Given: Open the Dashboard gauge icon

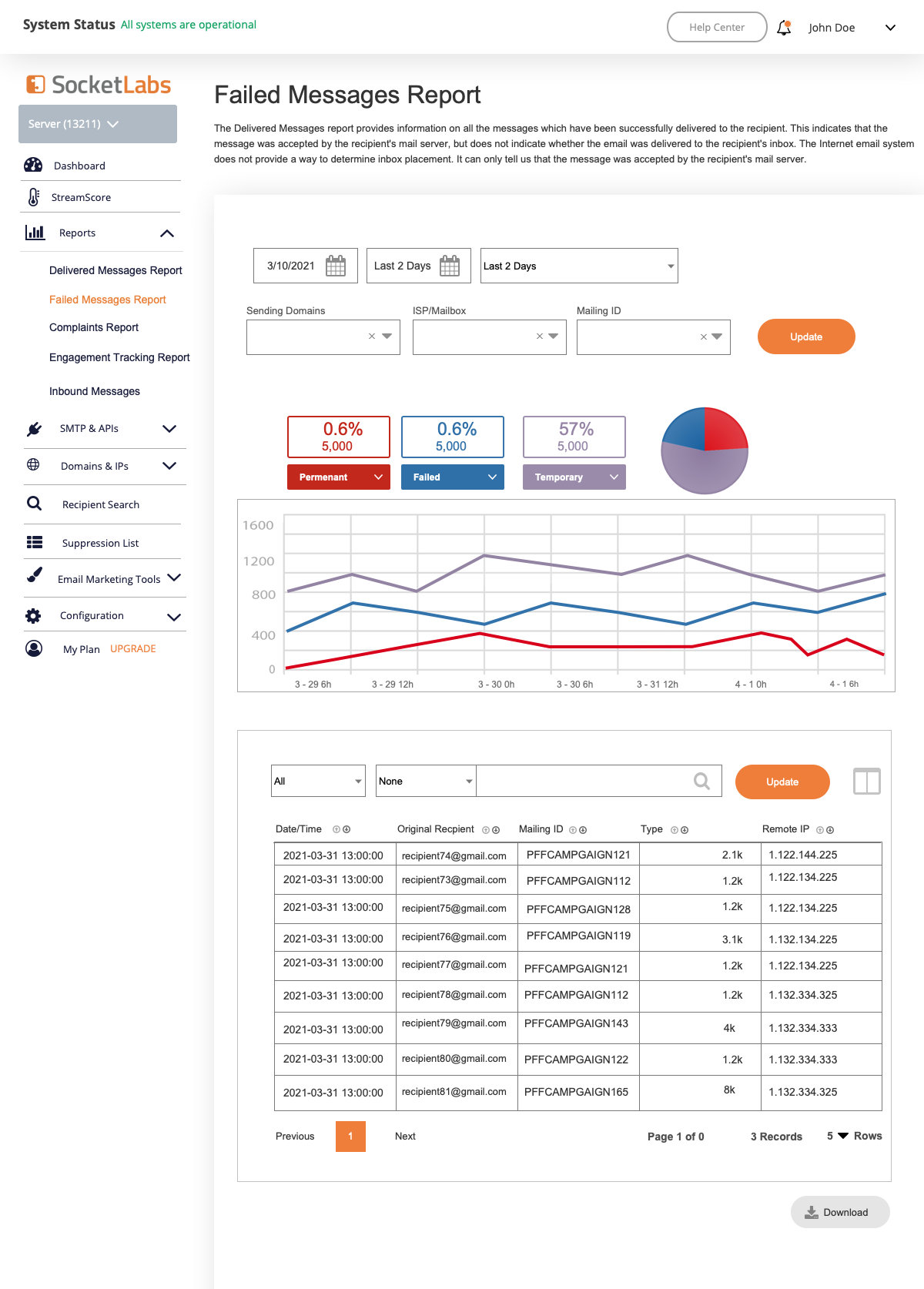Looking at the screenshot, I should coord(33,165).
